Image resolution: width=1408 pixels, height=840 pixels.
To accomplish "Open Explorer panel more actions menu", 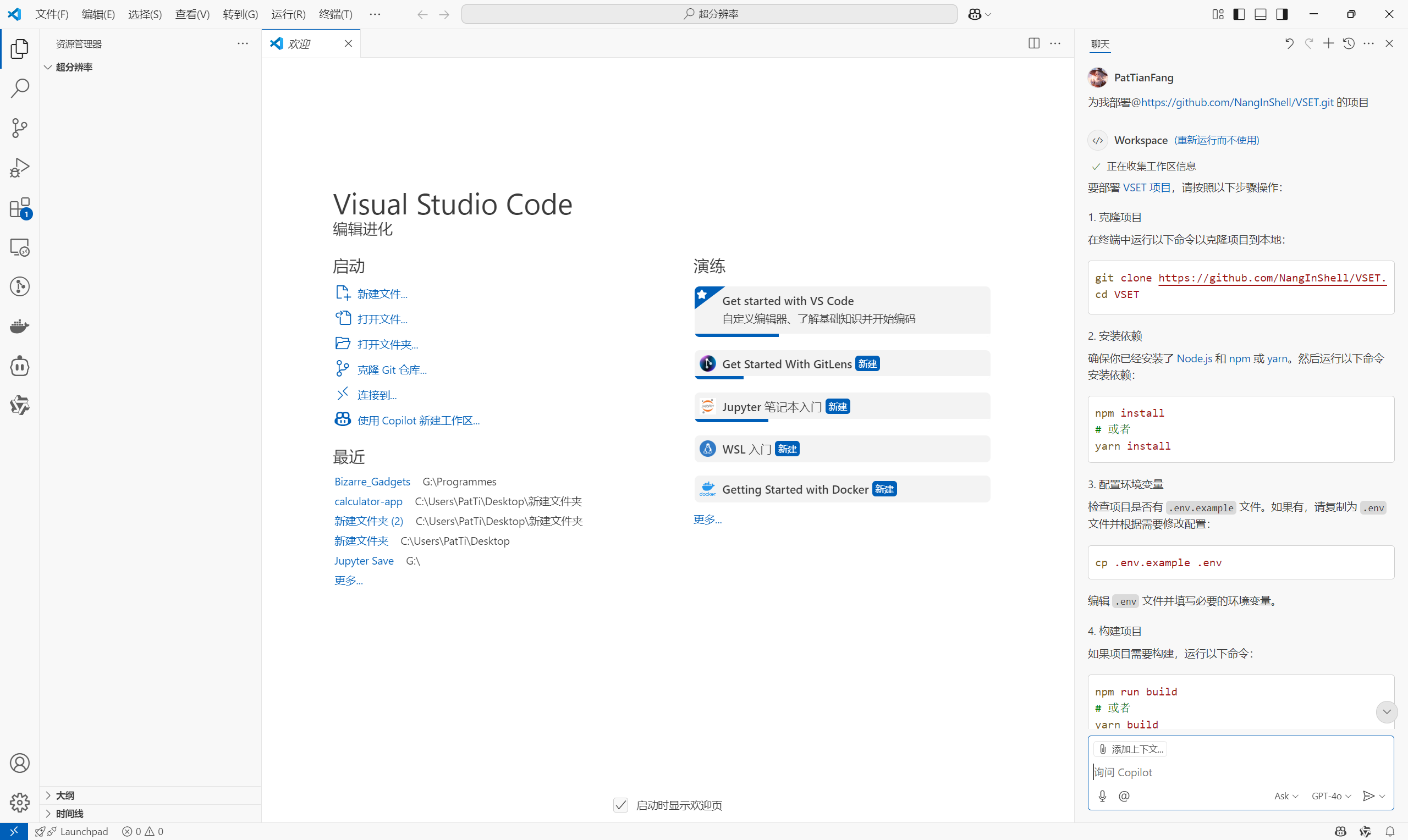I will pos(243,43).
